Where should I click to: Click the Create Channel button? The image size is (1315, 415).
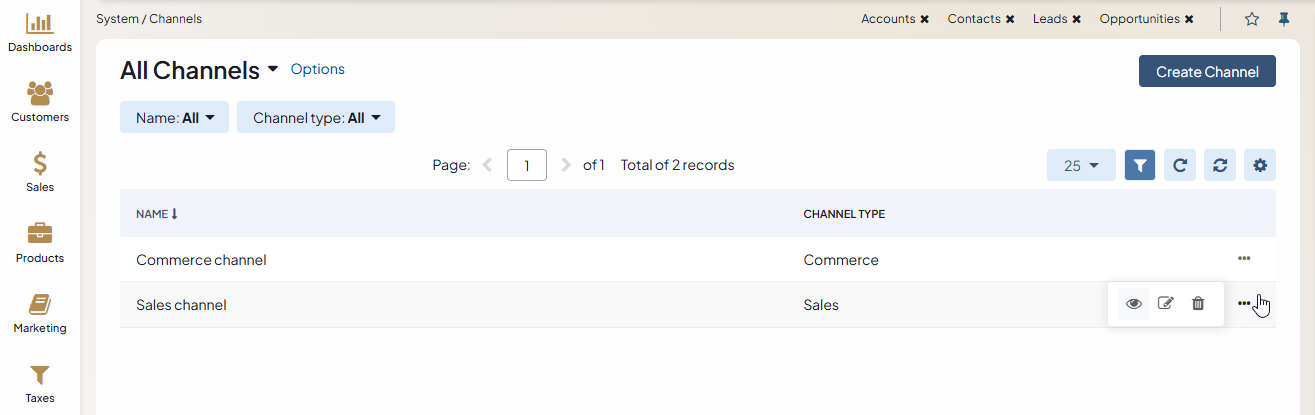pyautogui.click(x=1207, y=72)
